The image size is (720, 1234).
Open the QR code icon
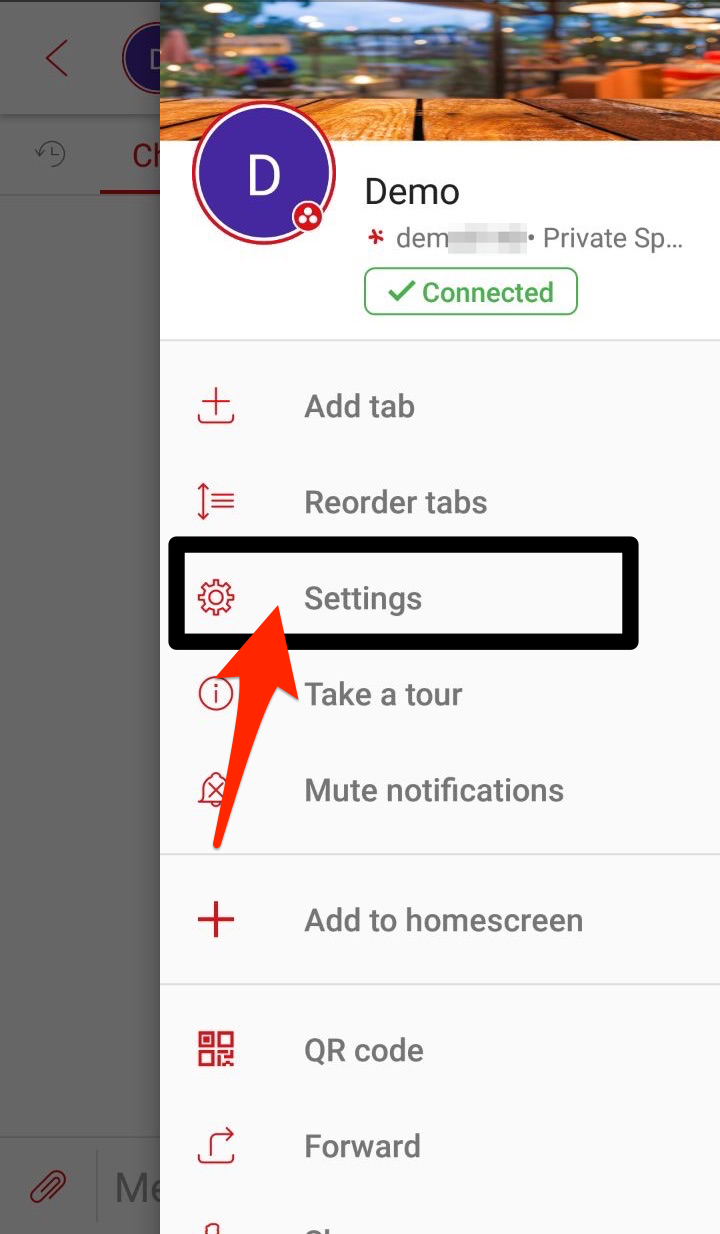coord(215,1050)
